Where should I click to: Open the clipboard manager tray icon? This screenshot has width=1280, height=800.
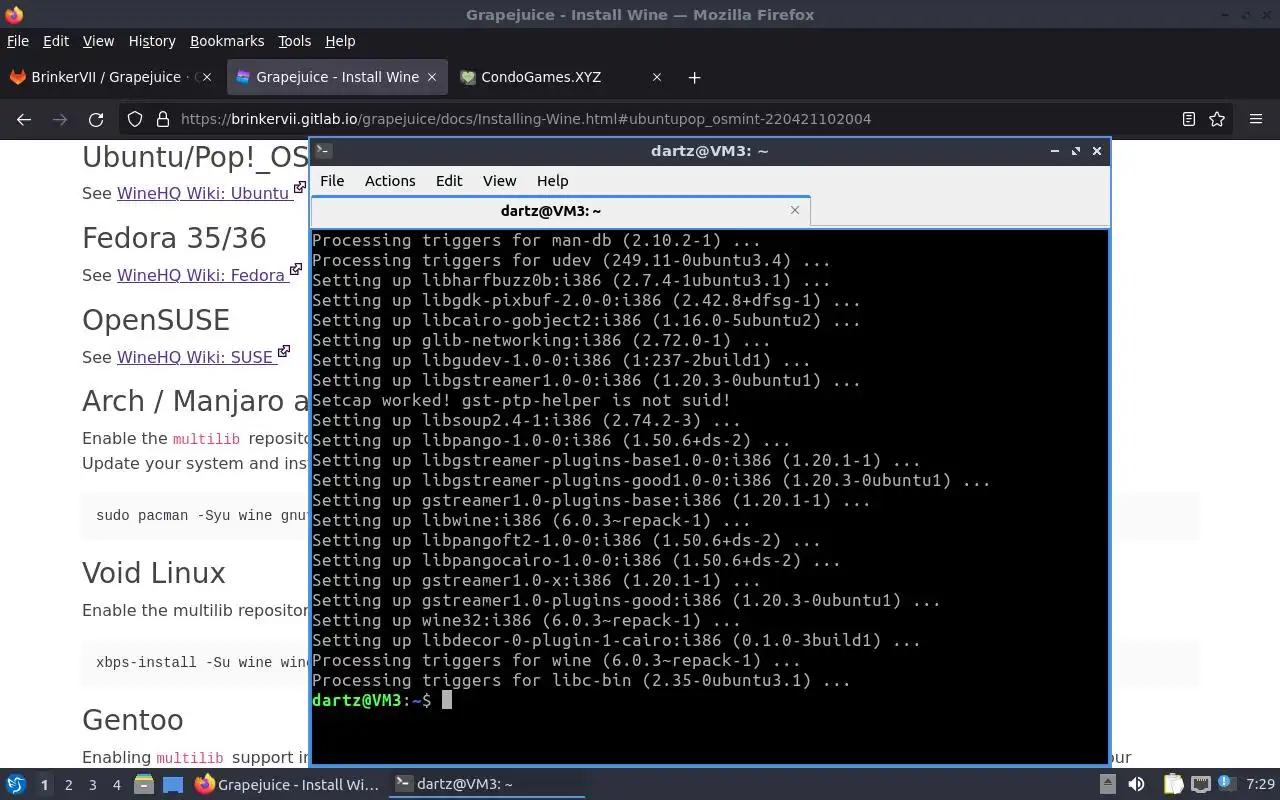(x=1173, y=785)
